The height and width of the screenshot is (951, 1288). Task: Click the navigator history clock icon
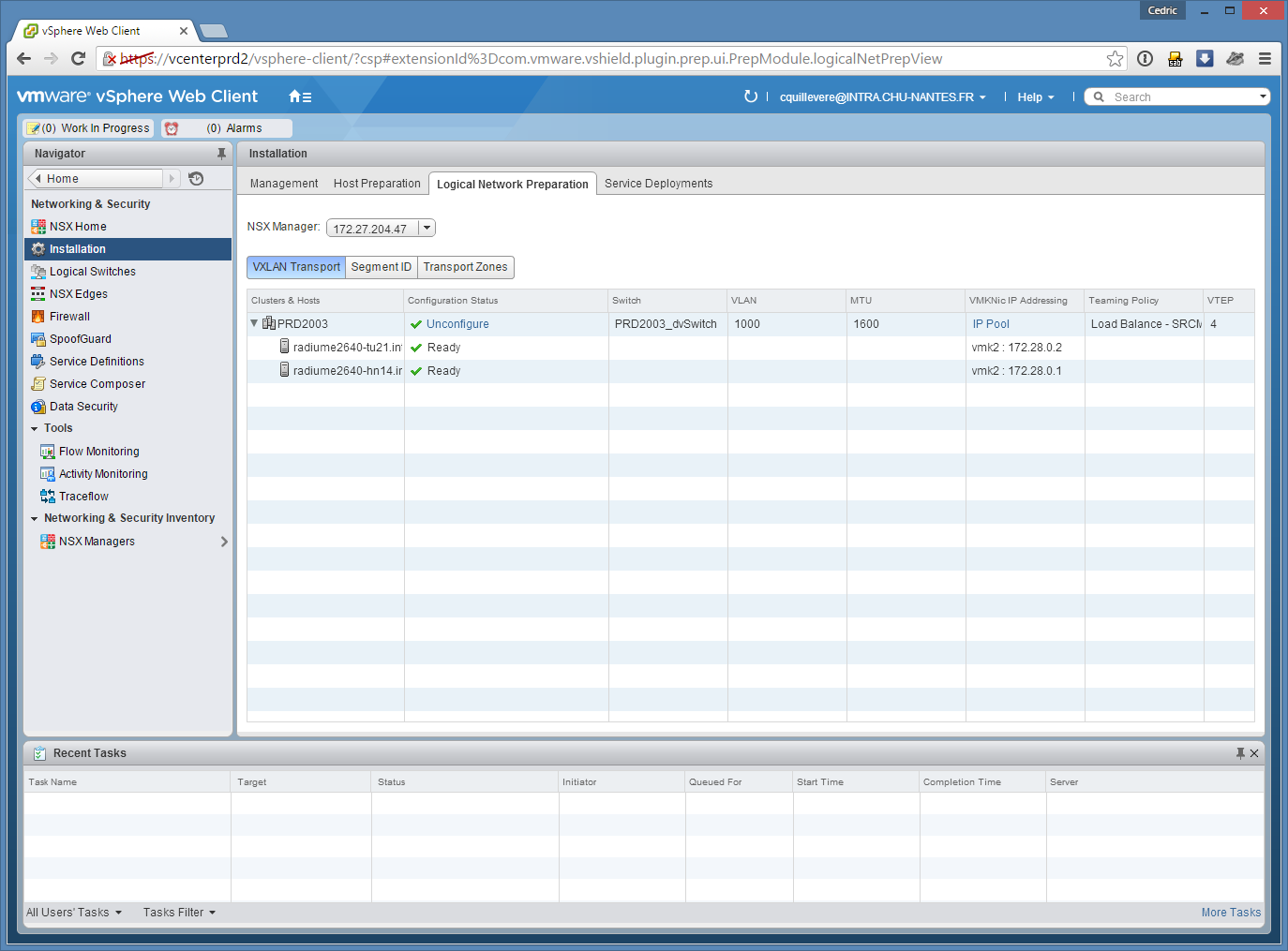[196, 179]
